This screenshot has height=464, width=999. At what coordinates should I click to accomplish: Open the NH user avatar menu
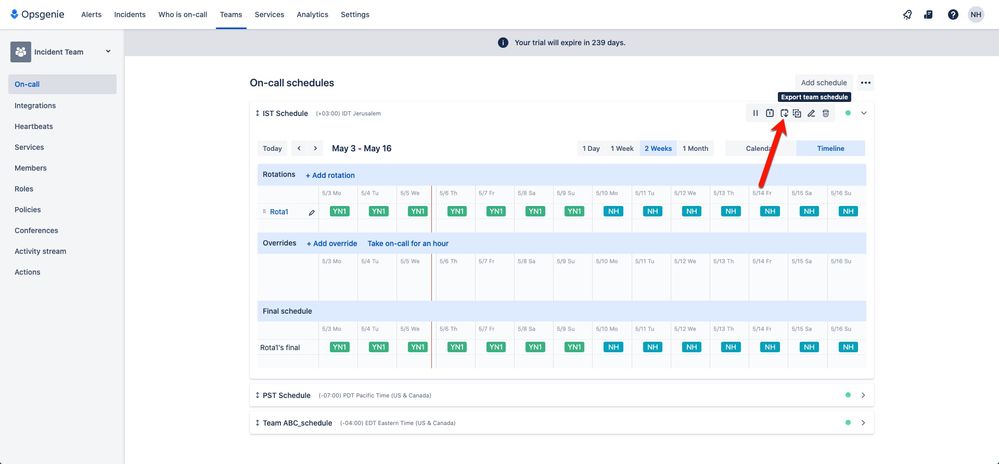click(976, 15)
